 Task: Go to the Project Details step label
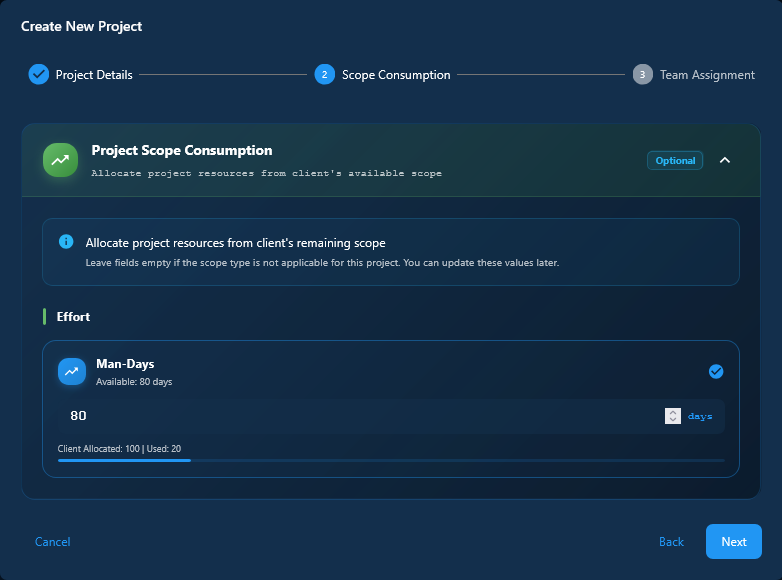click(94, 75)
